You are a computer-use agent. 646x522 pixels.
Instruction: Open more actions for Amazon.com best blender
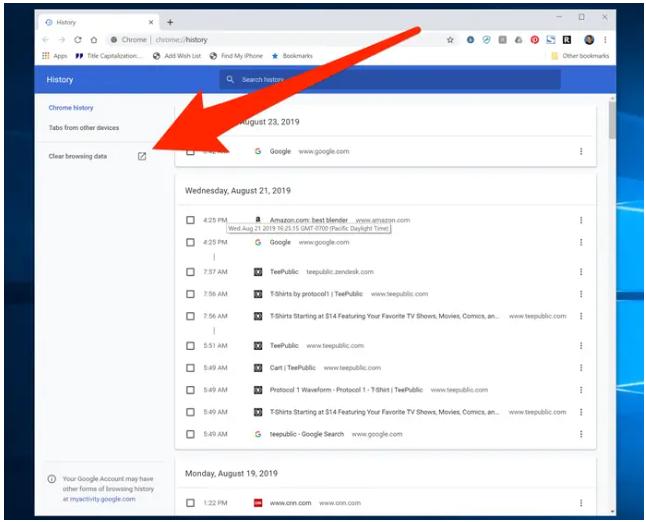click(x=581, y=220)
